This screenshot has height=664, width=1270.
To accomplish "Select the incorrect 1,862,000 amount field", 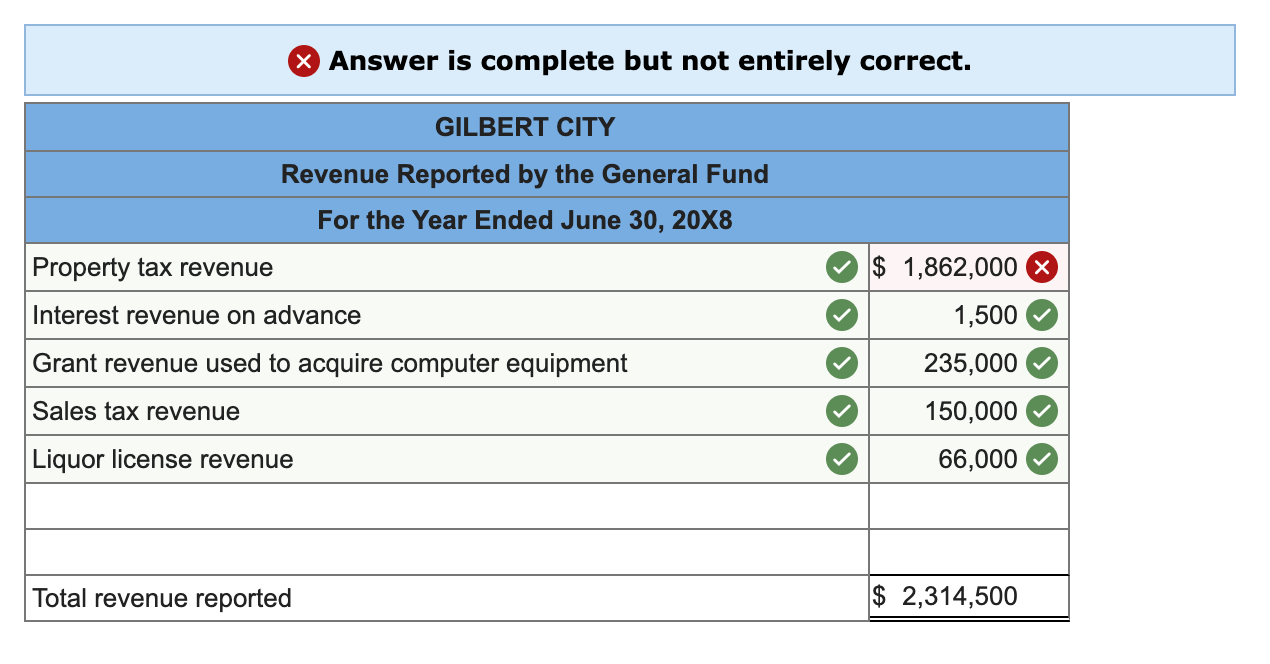I will 960,266.
